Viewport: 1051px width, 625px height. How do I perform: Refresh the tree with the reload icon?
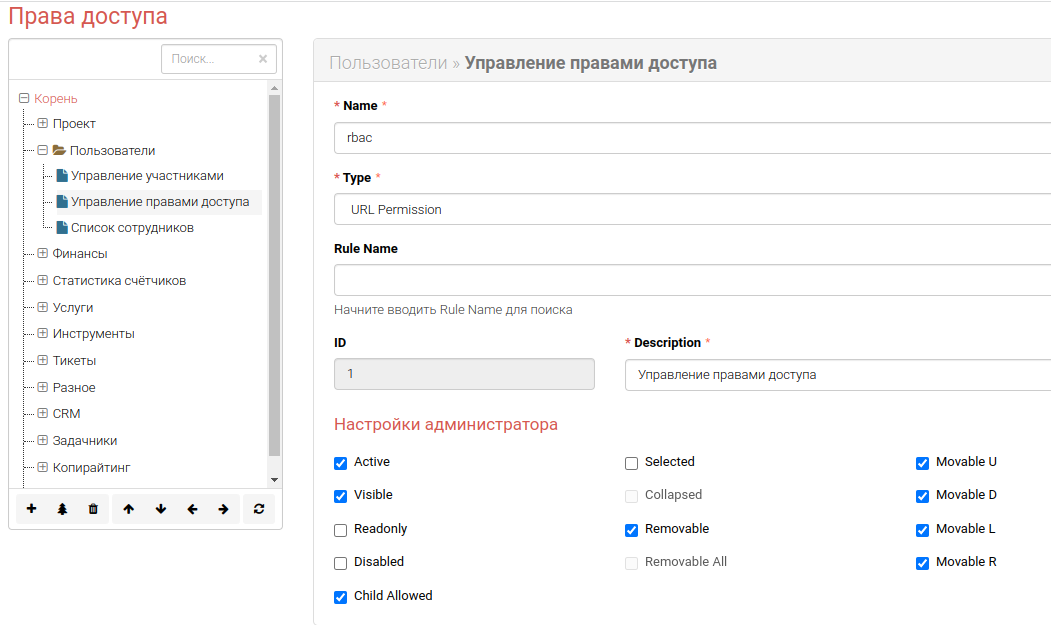(258, 509)
